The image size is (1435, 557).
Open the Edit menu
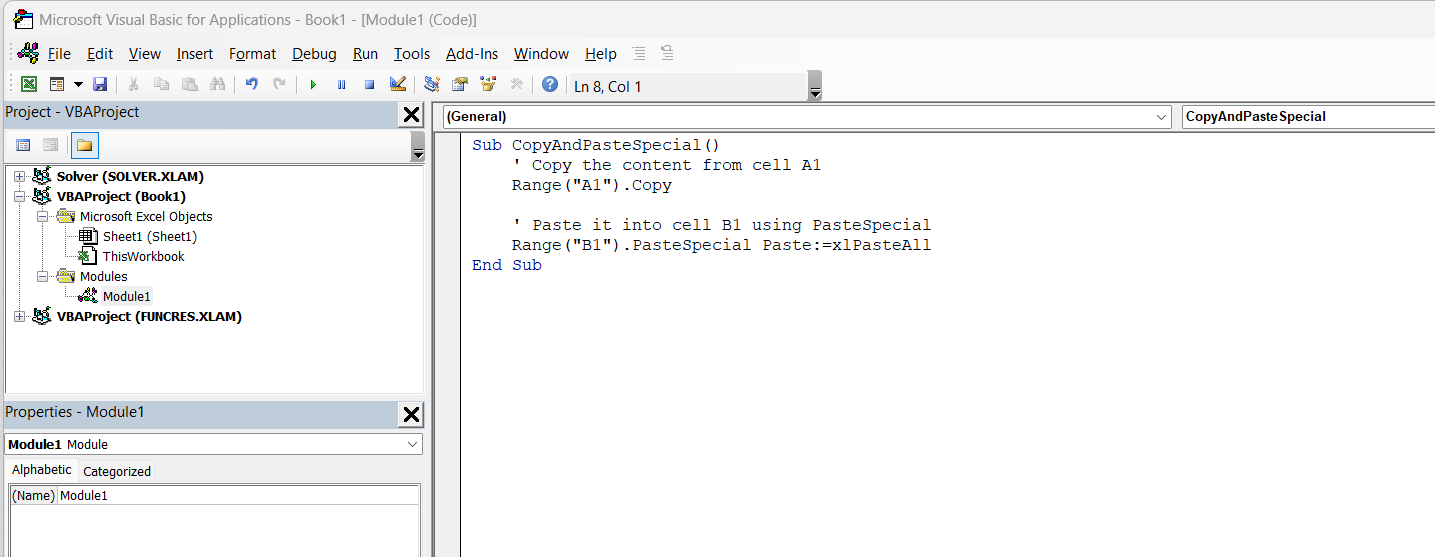(x=100, y=54)
